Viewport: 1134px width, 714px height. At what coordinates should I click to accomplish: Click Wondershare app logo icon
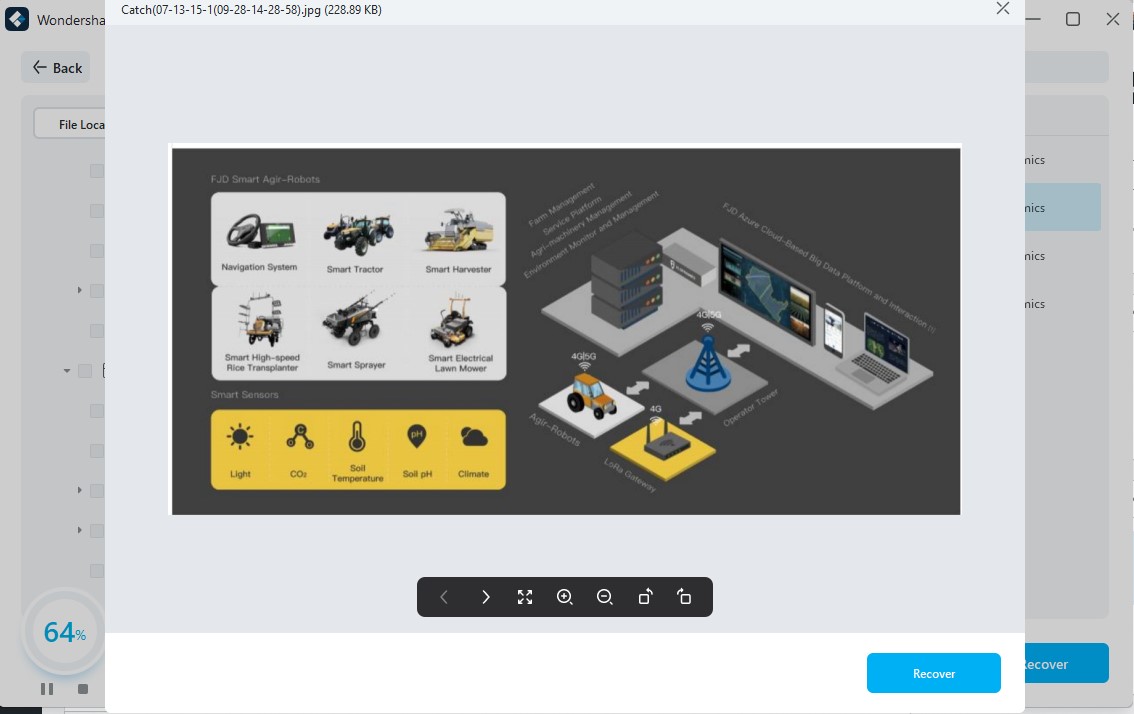tap(17, 19)
